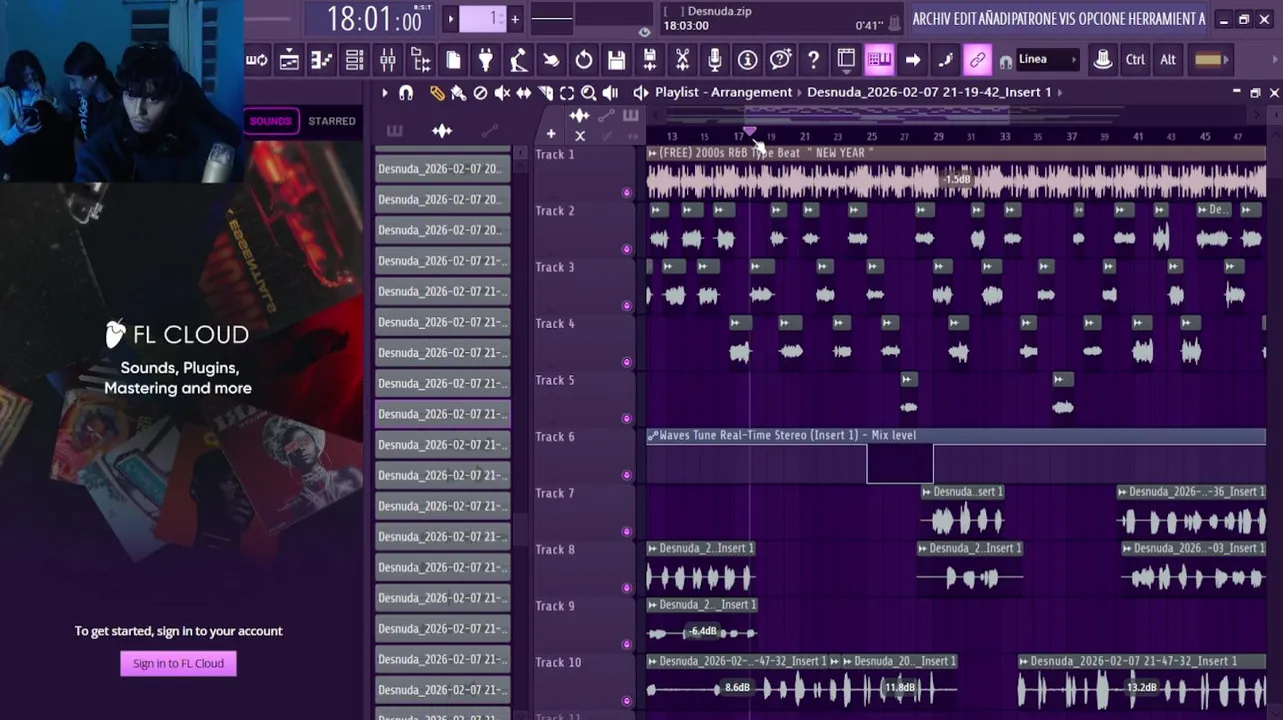
Task: Open the Waves Tune automation clip menu
Action: (x=652, y=436)
